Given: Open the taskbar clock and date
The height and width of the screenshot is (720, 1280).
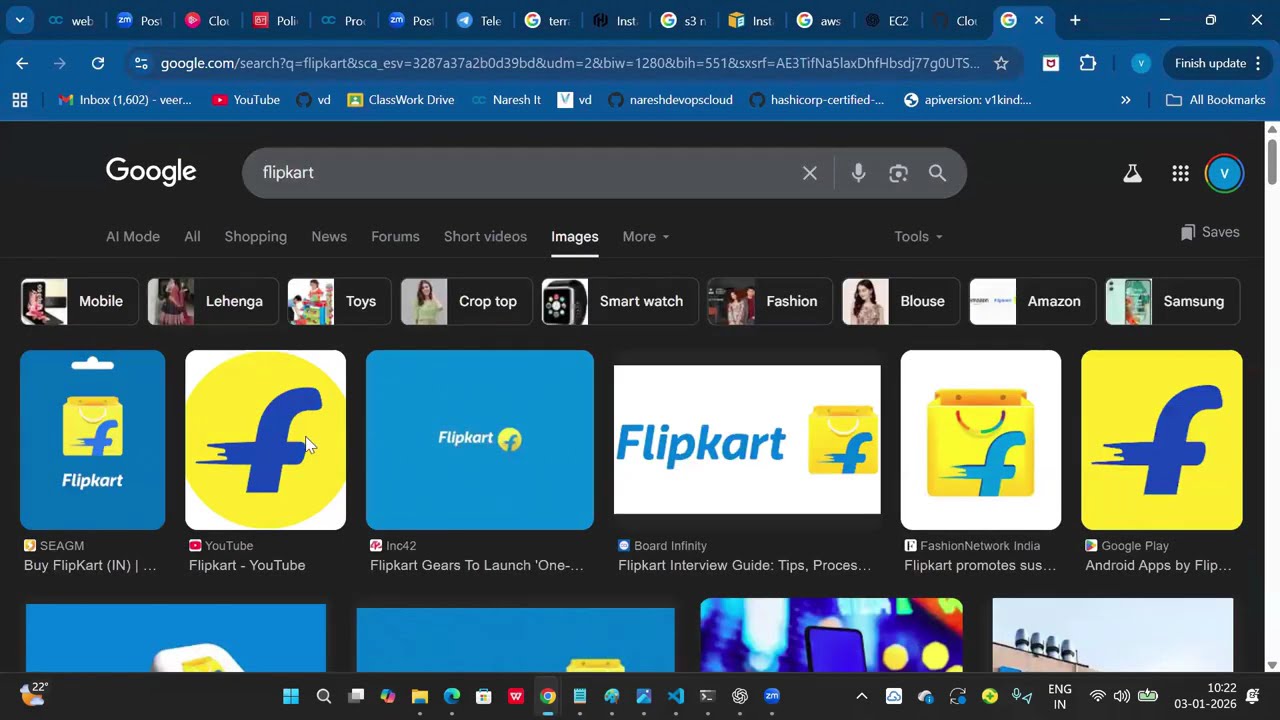Looking at the screenshot, I should tap(1206, 696).
